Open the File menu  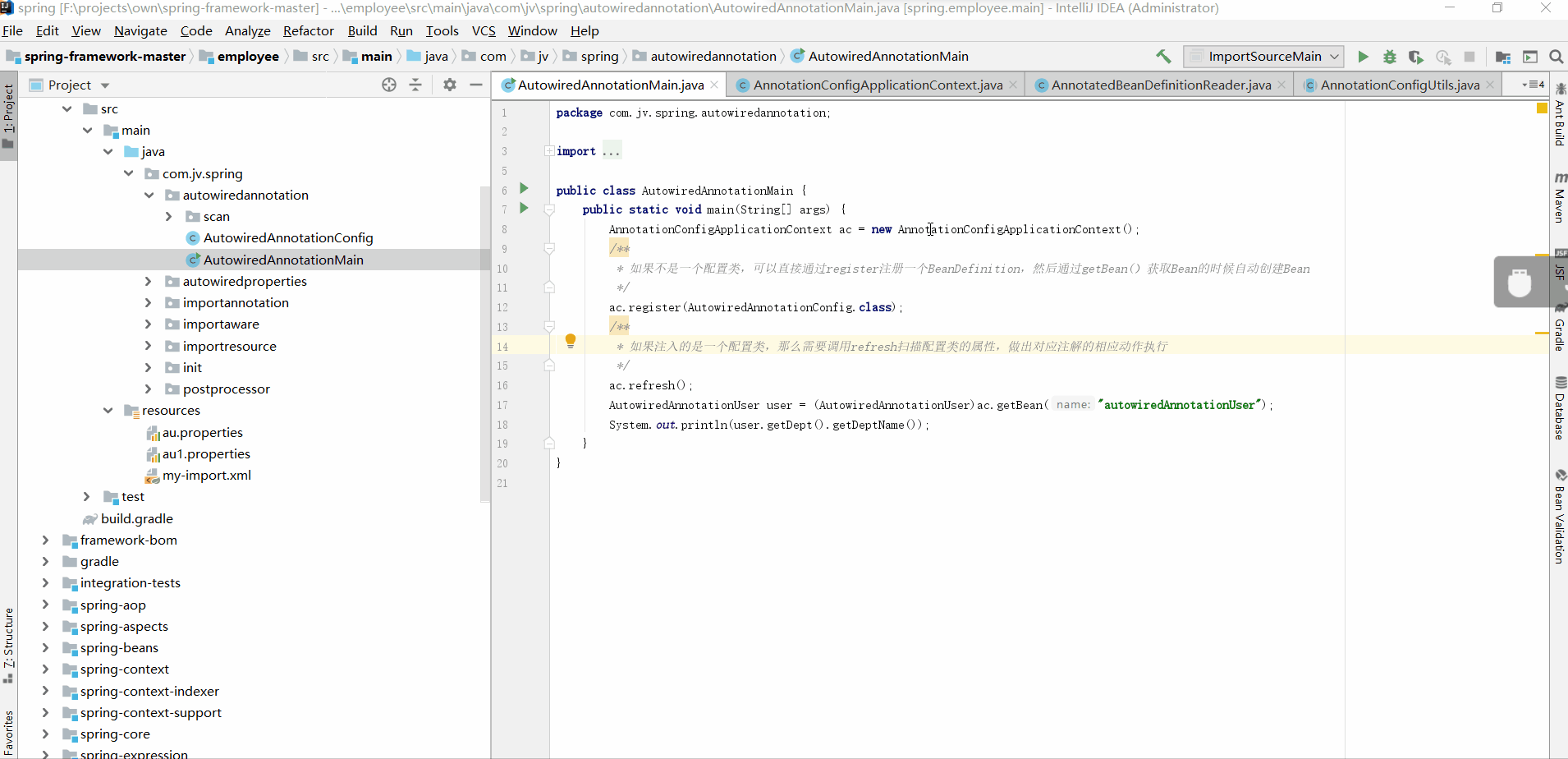(x=12, y=31)
